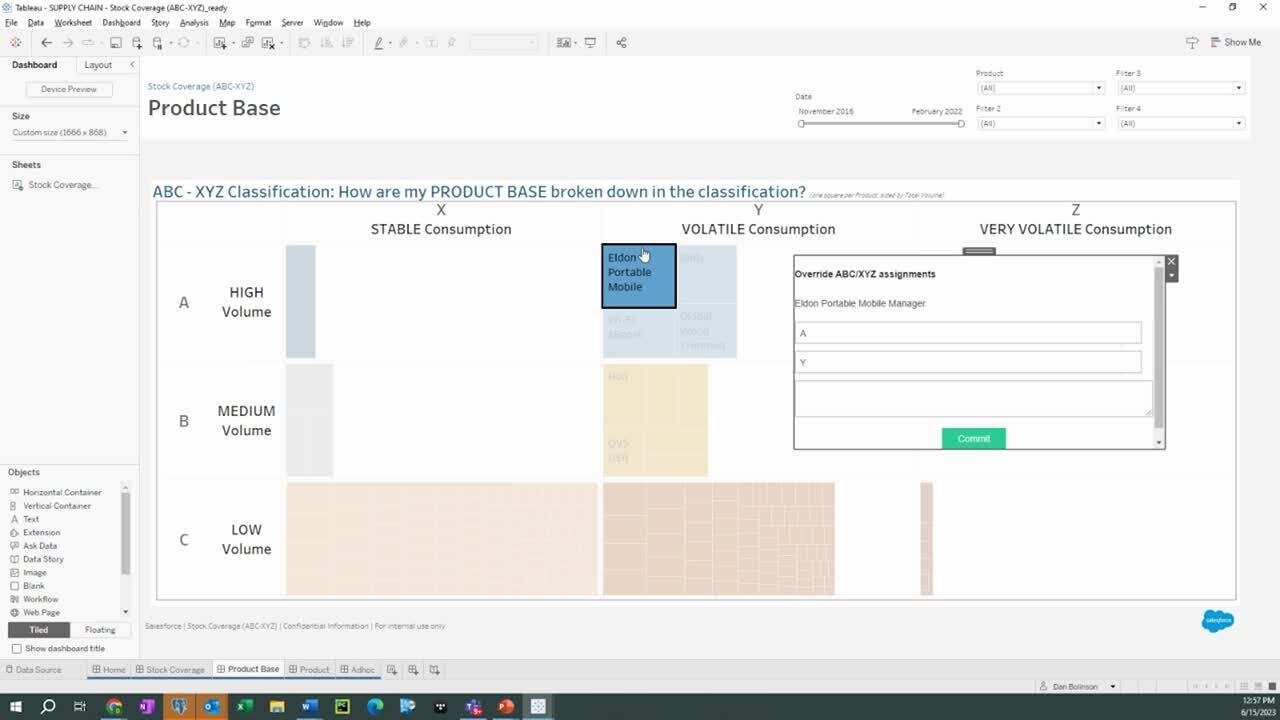1280x720 pixels.
Task: Open the Analysis menu
Action: coord(194,22)
